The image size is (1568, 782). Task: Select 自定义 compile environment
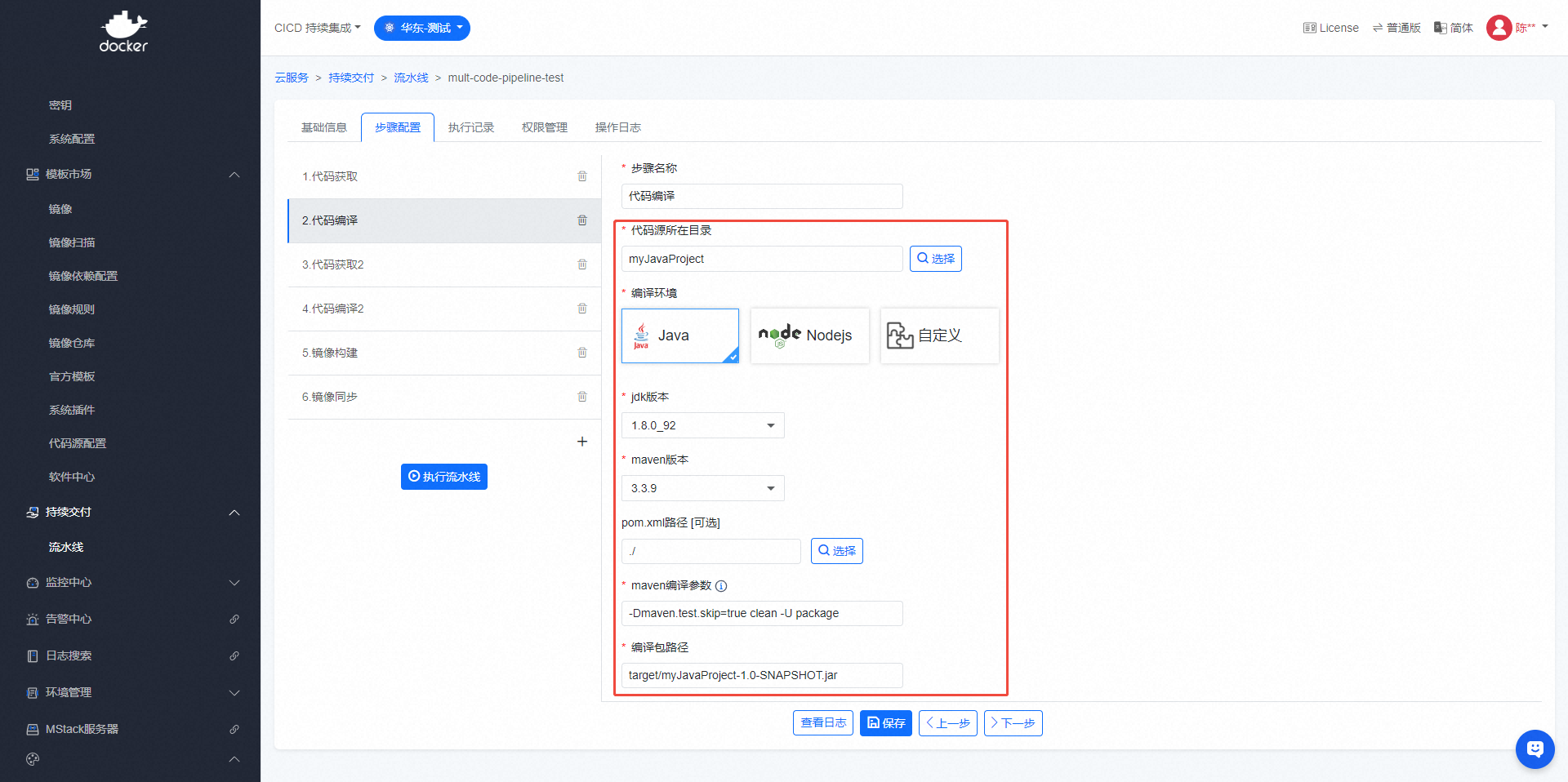click(939, 335)
